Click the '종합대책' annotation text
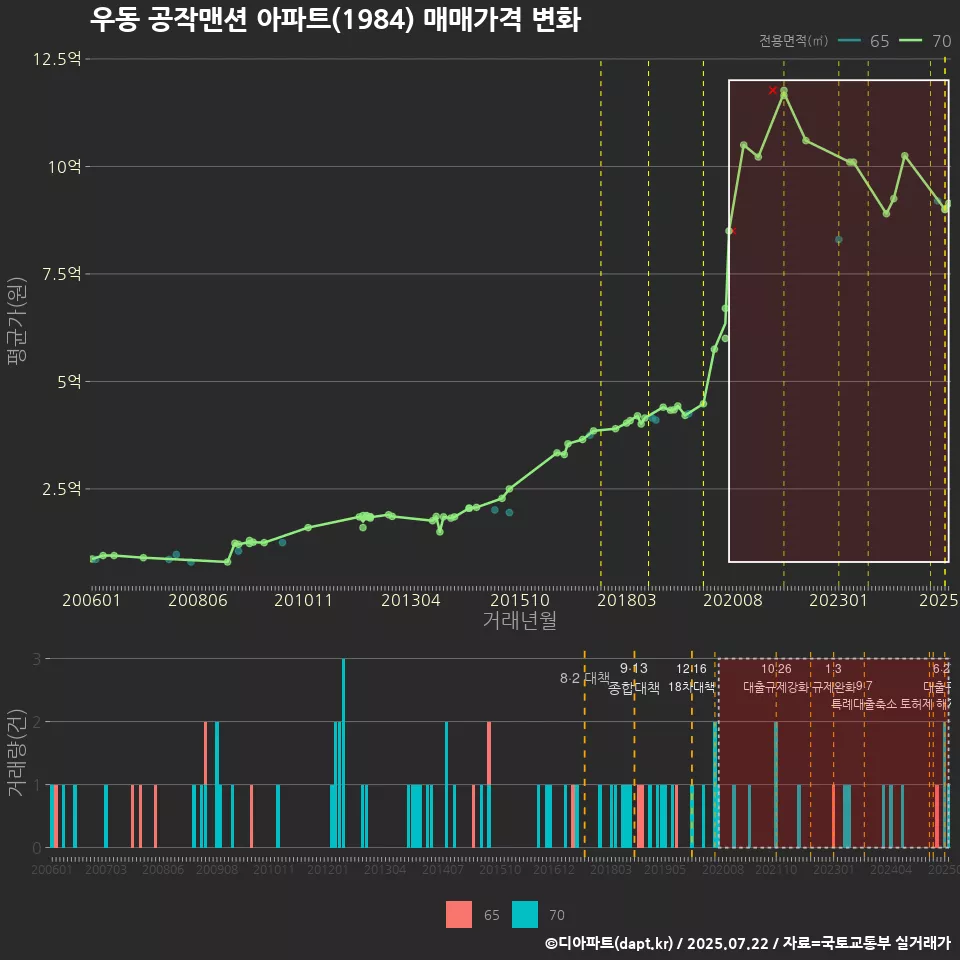Screen dimensions: 960x960 tap(634, 688)
